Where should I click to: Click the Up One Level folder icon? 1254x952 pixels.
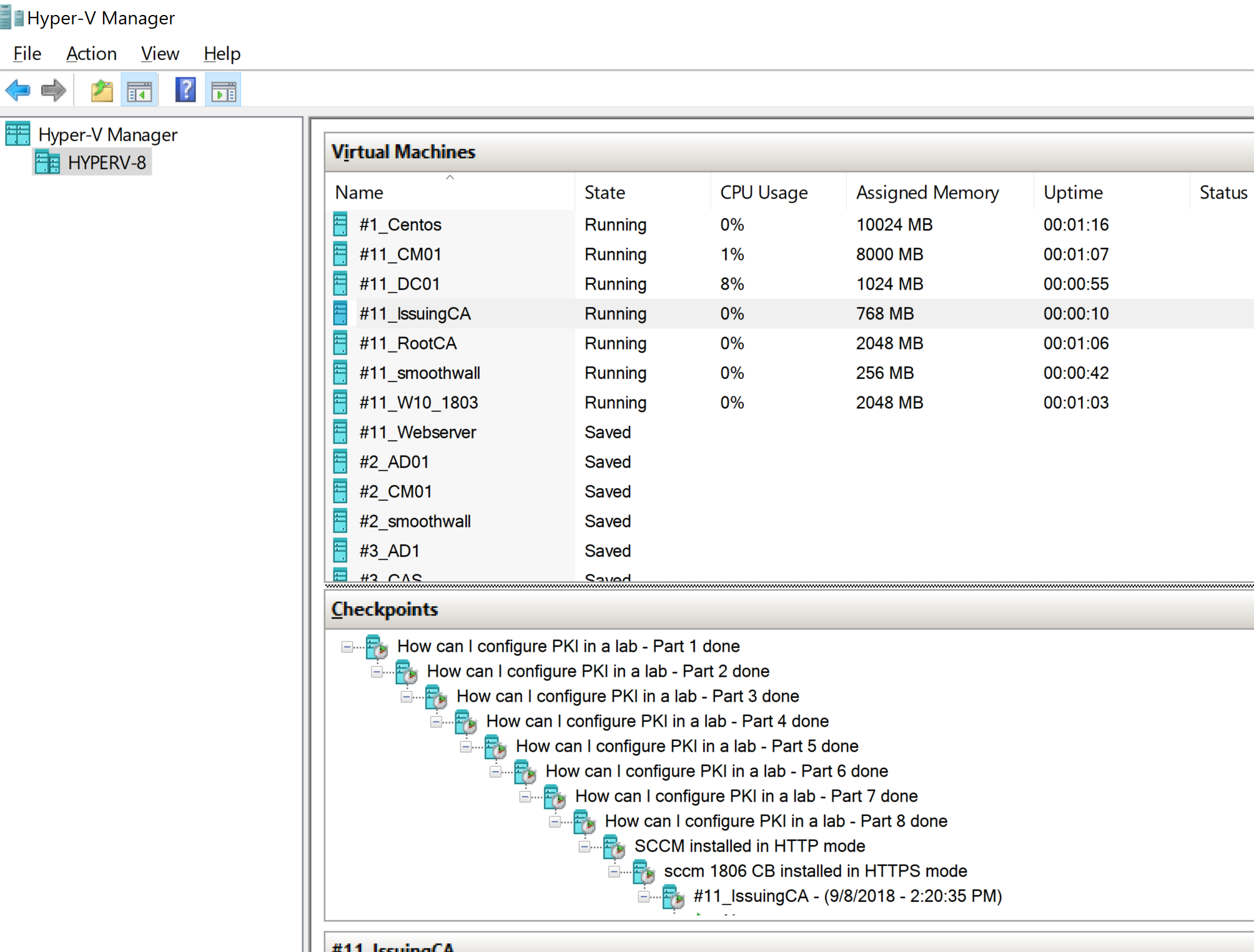pos(102,91)
